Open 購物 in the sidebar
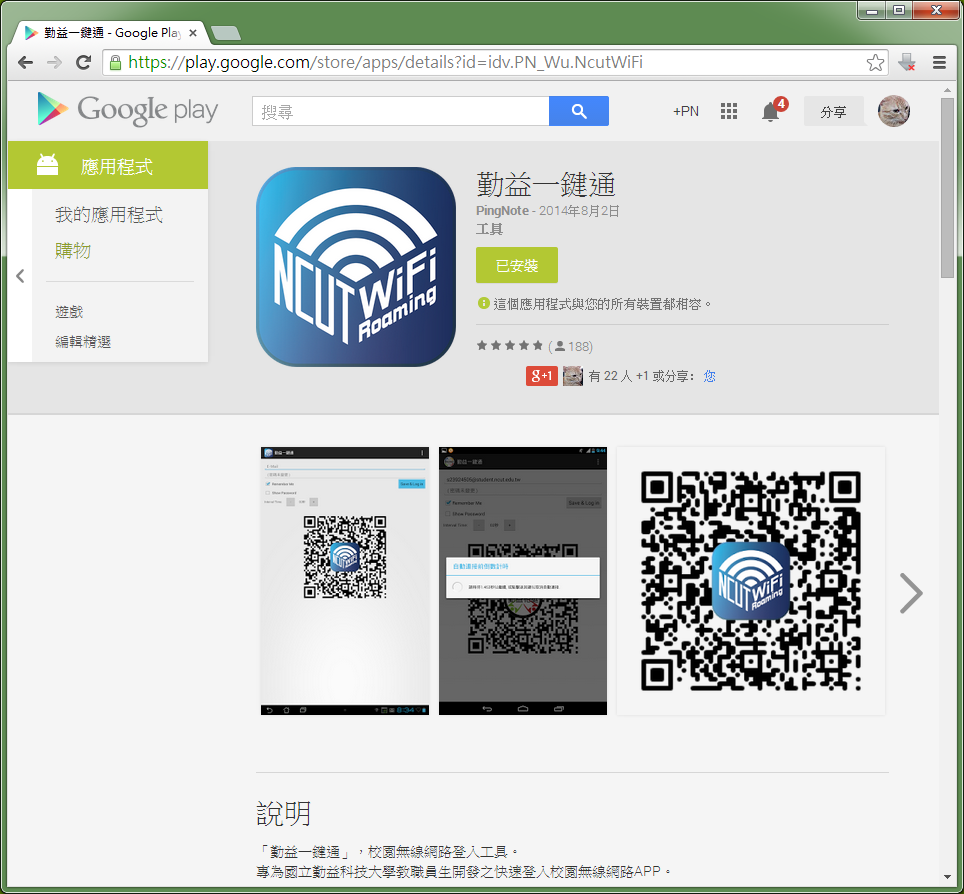This screenshot has height=894, width=964. [x=73, y=250]
